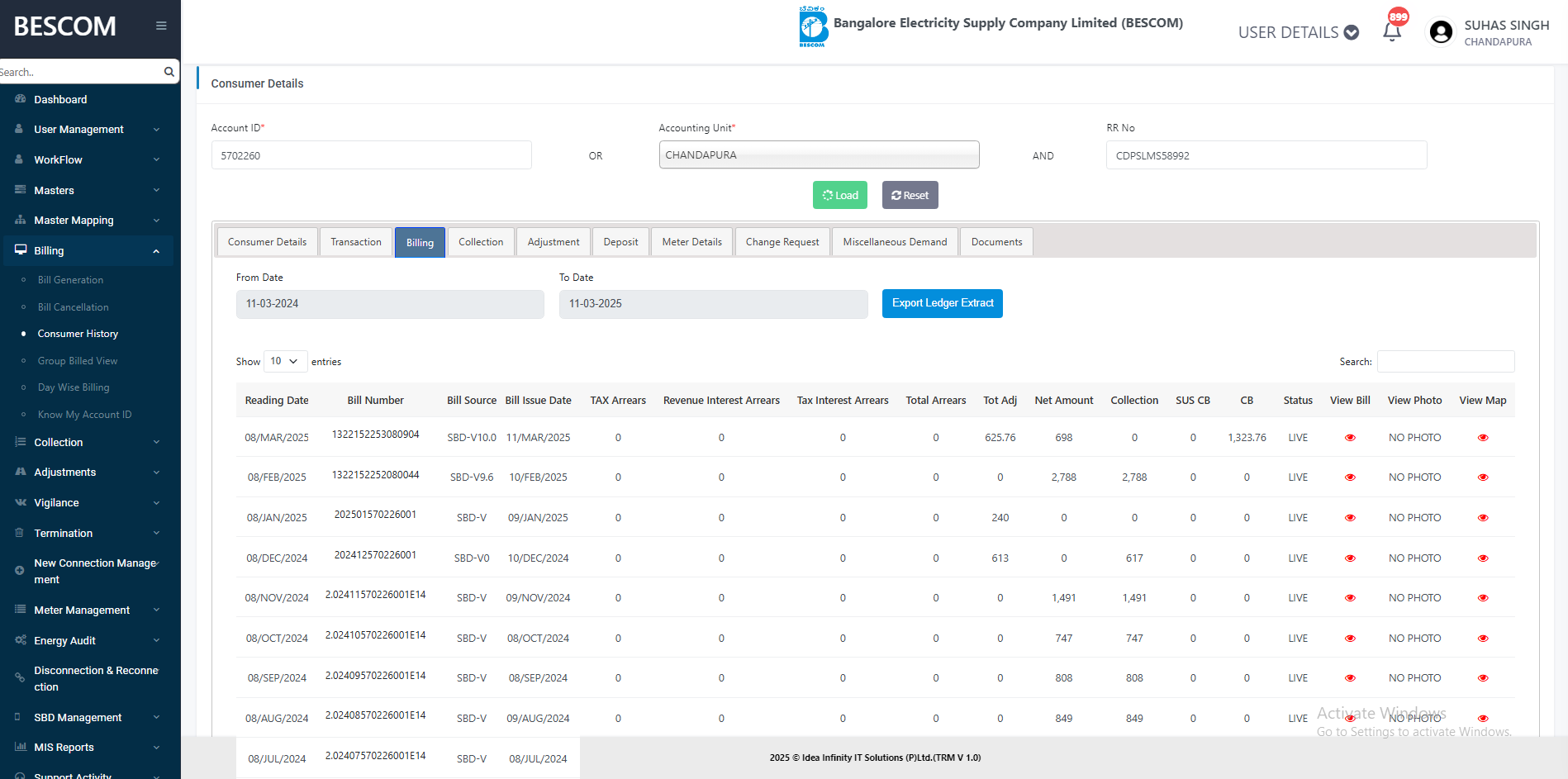Expand User Management menu
Screen dimensions: 1568x779
pyautogui.click(x=90, y=130)
